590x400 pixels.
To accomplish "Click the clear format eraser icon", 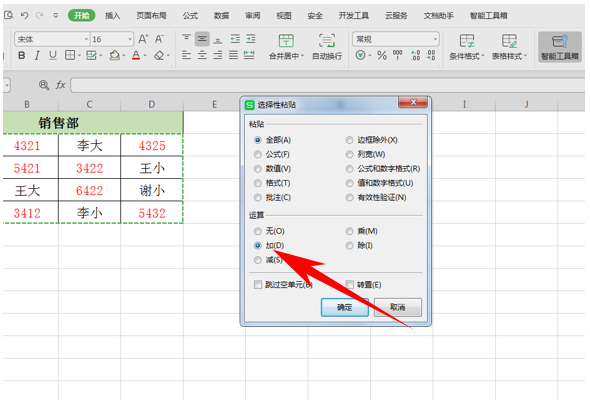I will (159, 56).
